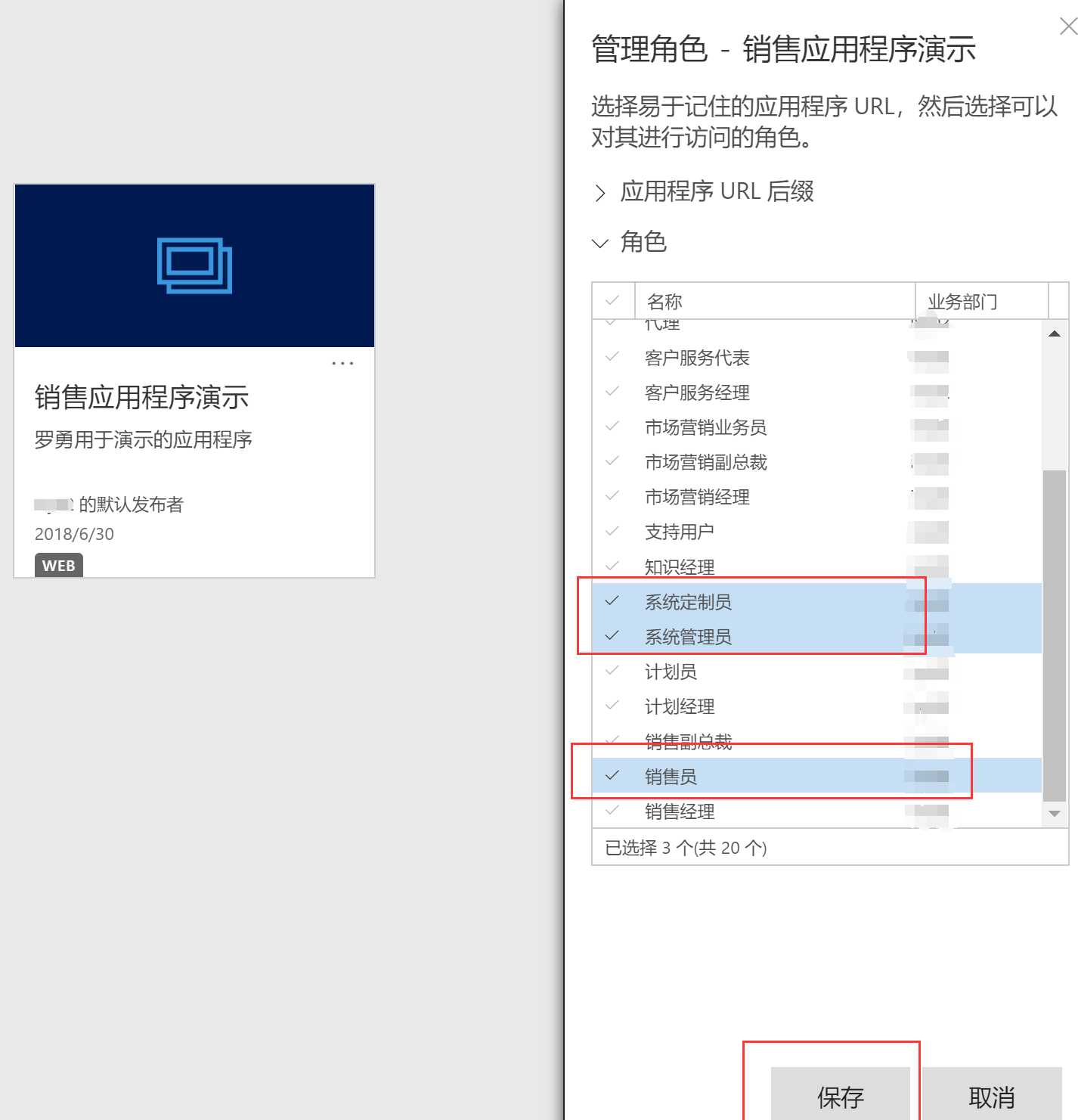1078x1120 pixels.
Task: Save the role assignments with 保存
Action: pyautogui.click(x=840, y=1094)
